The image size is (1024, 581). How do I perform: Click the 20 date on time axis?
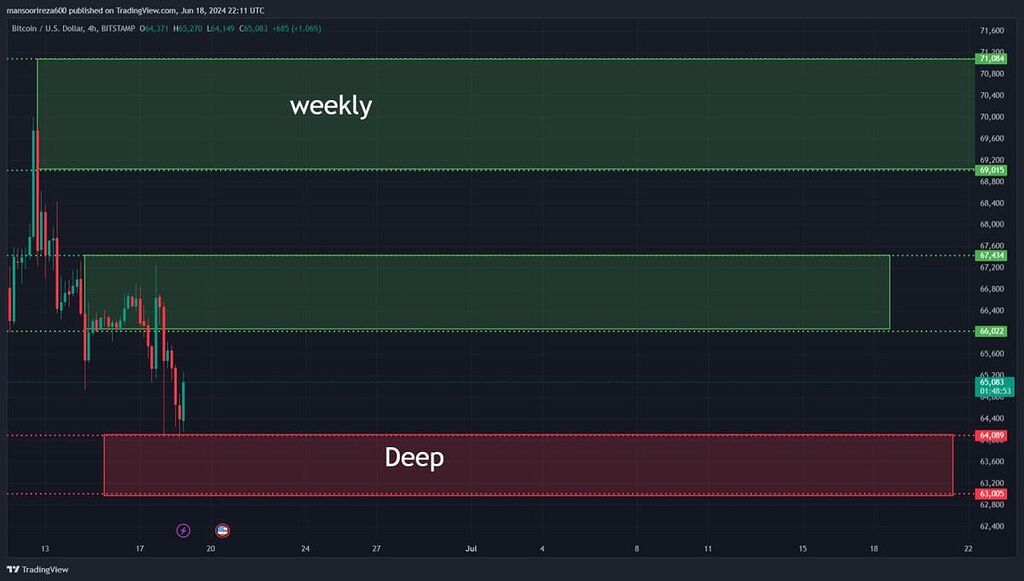tap(210, 549)
